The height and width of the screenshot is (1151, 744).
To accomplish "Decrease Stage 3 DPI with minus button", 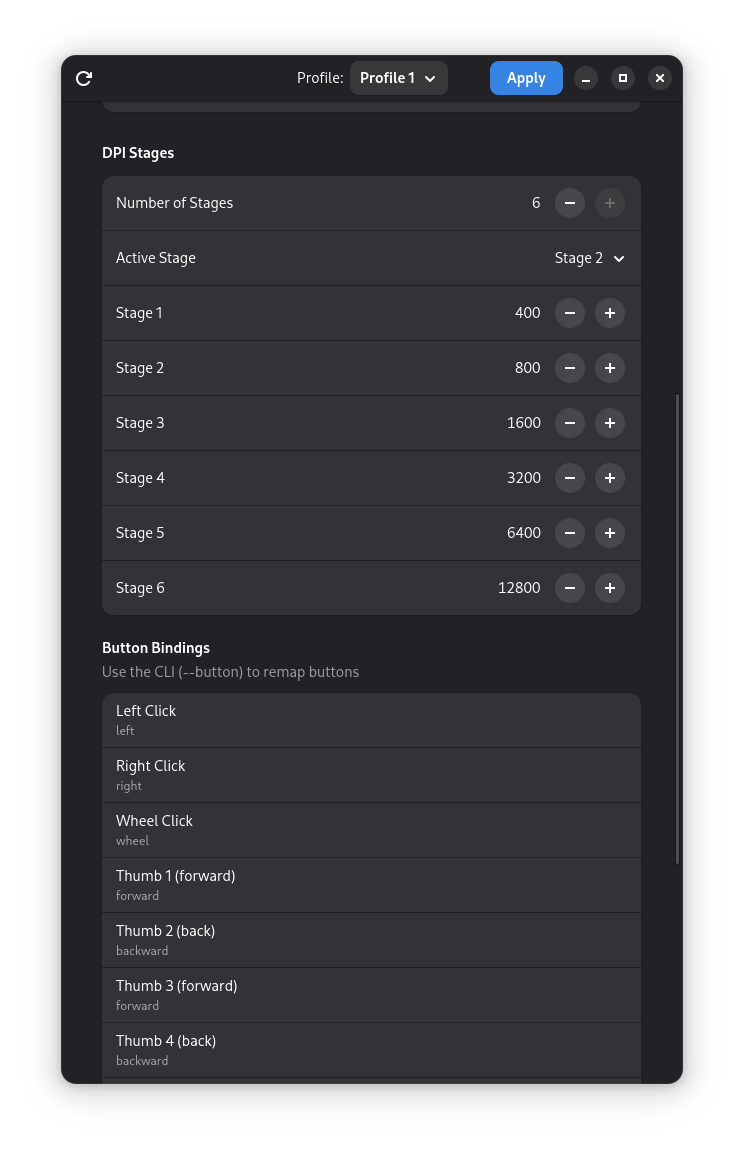I will 569,424.
